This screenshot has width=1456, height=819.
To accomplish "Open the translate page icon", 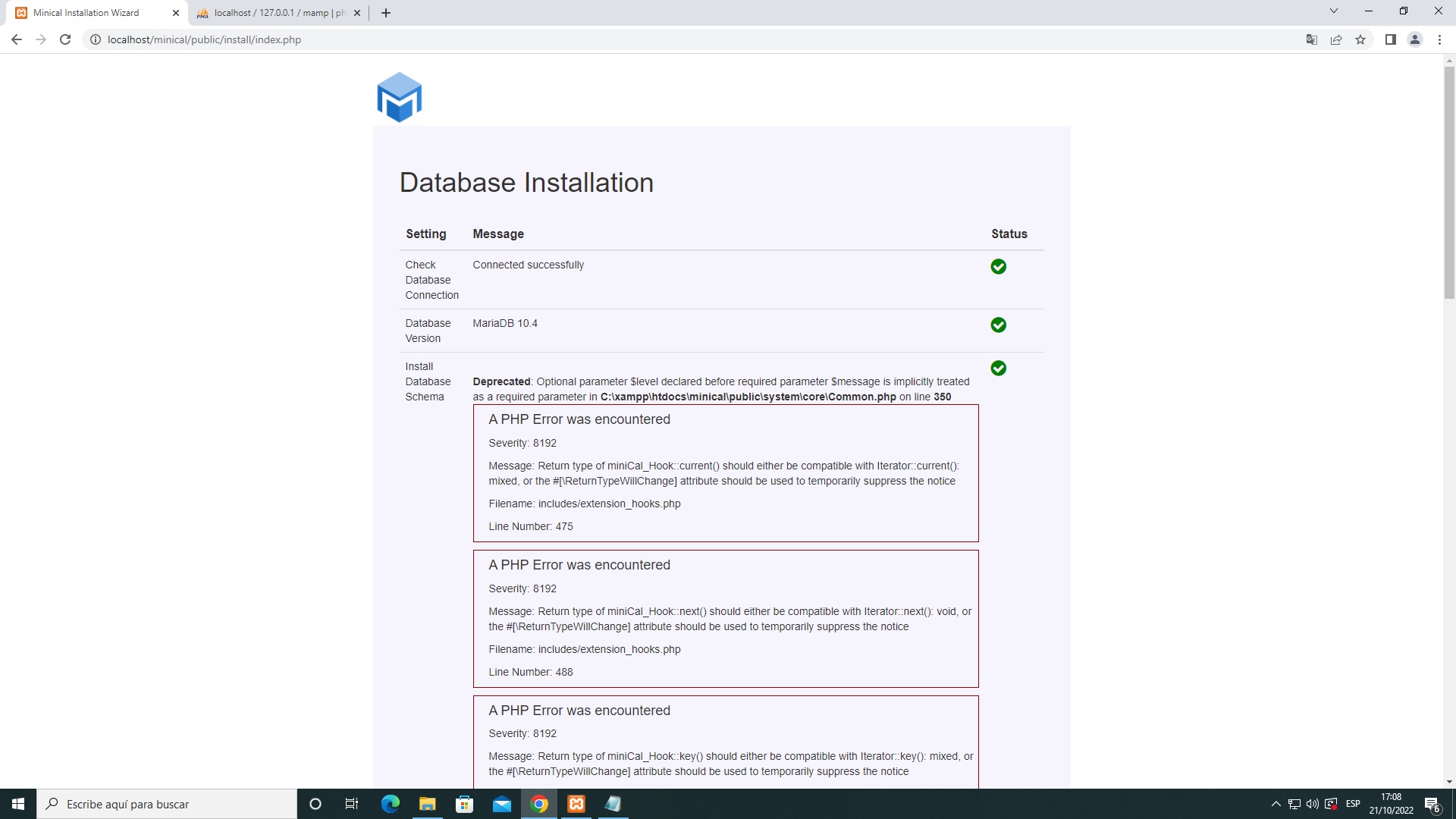I will tap(1312, 39).
